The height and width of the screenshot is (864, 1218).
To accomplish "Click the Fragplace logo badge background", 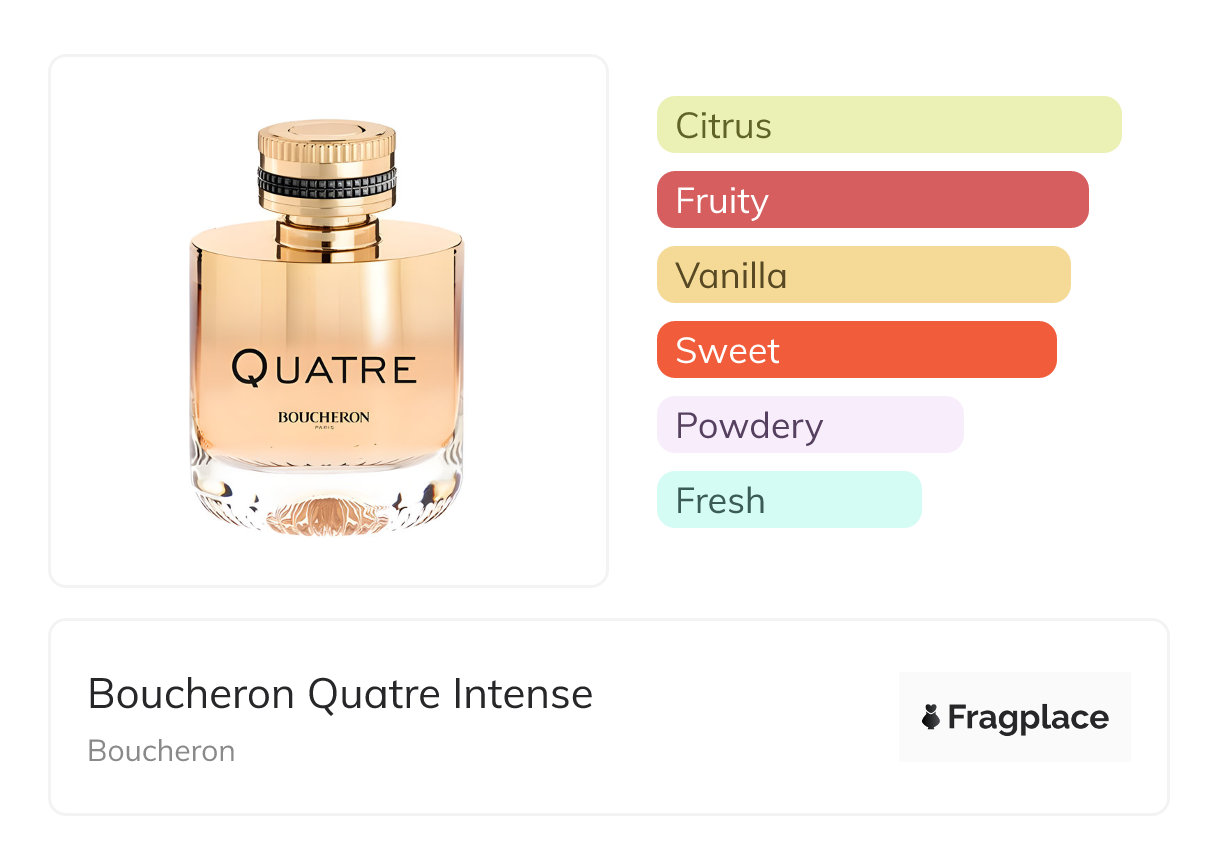I will tap(1015, 685).
